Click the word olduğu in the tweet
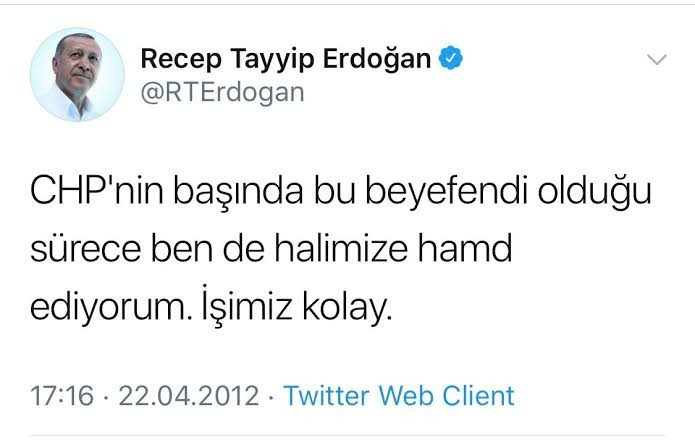Screen dimensions: 695x441 (595, 192)
